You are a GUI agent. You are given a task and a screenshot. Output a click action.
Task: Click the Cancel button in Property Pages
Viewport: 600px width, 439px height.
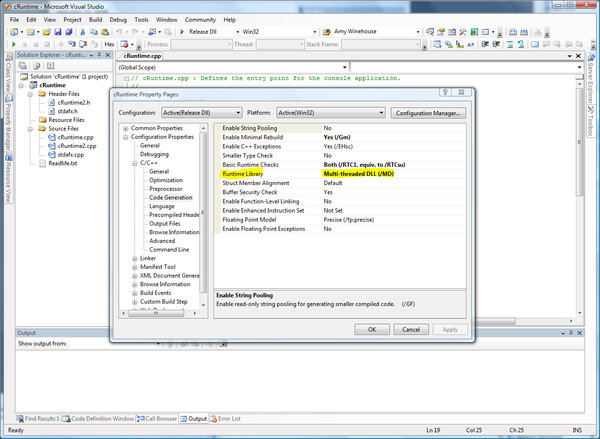[411, 330]
